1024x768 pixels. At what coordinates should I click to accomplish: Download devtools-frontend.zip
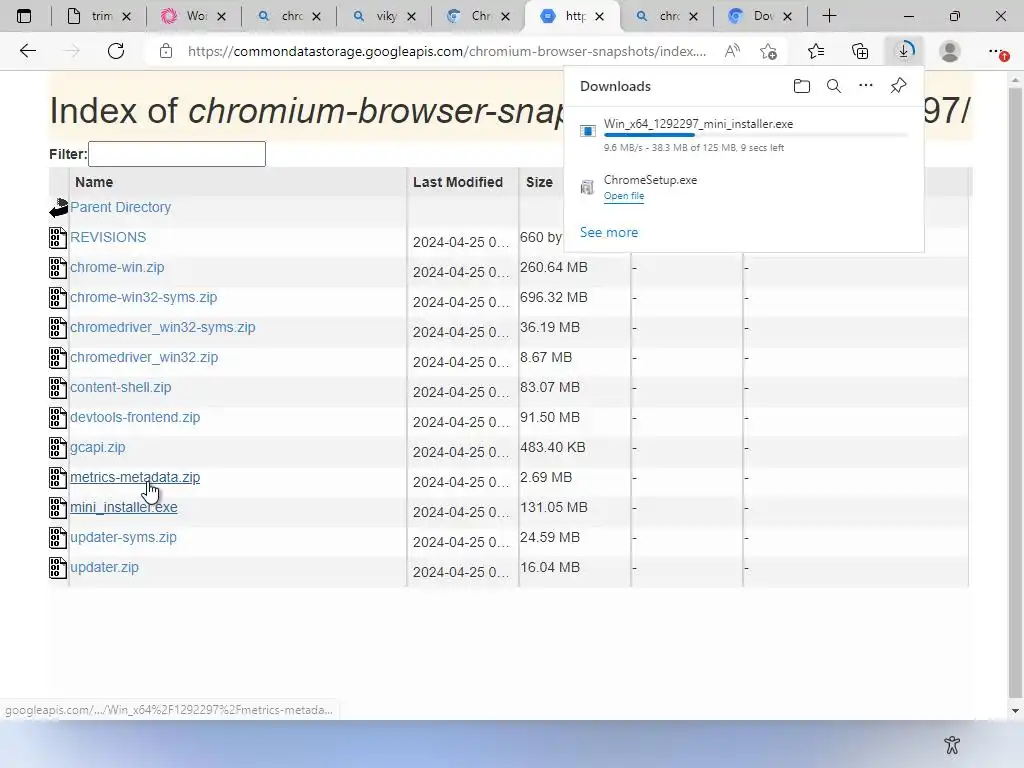point(135,417)
